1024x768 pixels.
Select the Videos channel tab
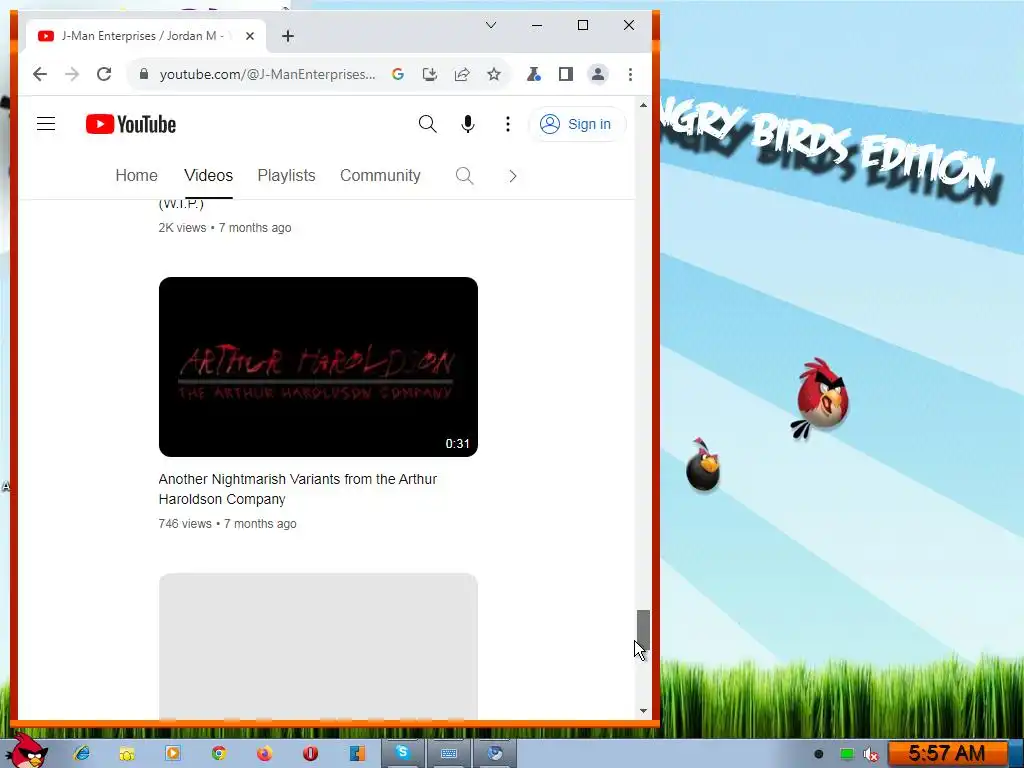tap(208, 176)
